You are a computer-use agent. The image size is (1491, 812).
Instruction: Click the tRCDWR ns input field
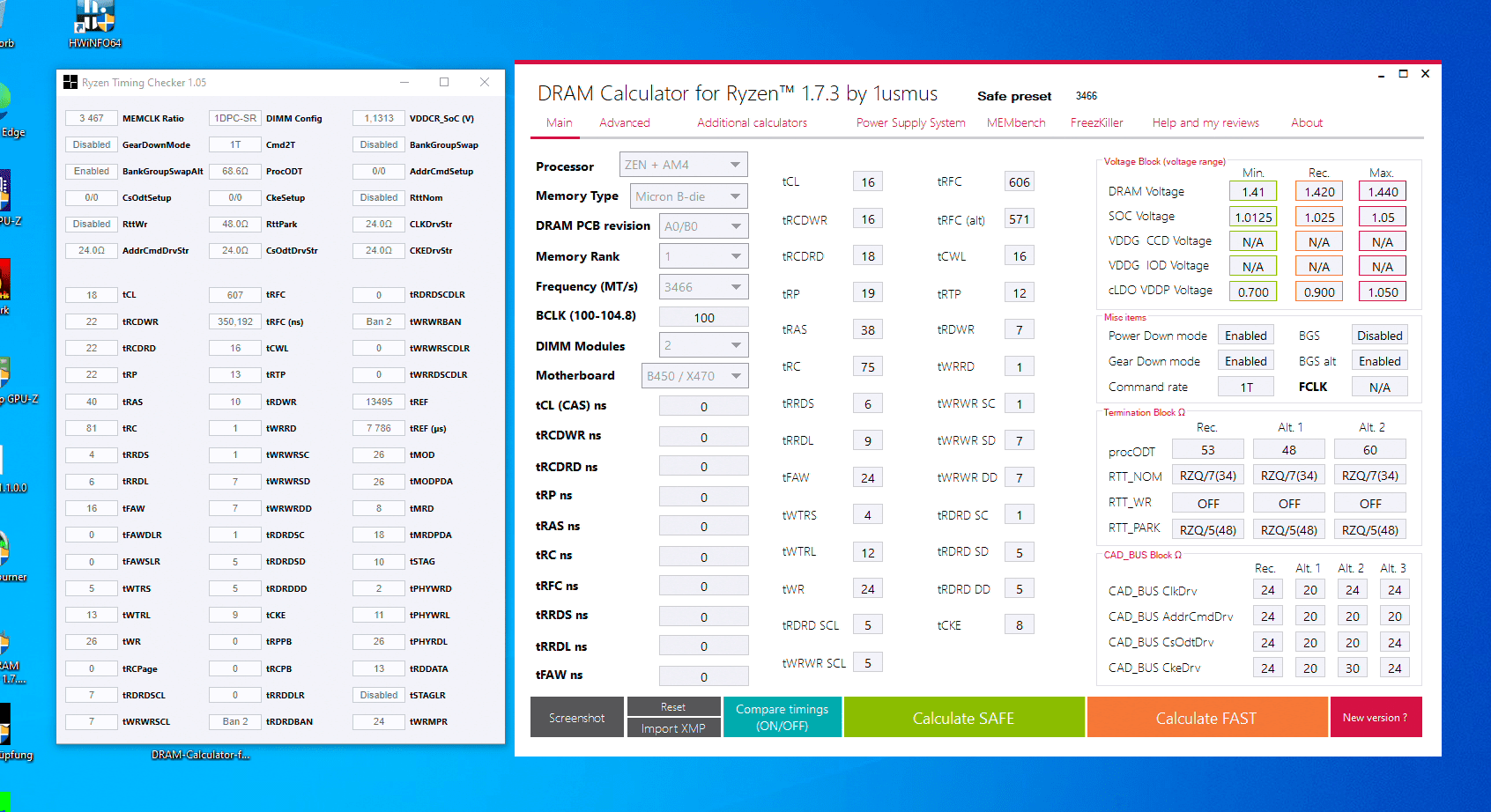click(x=703, y=437)
